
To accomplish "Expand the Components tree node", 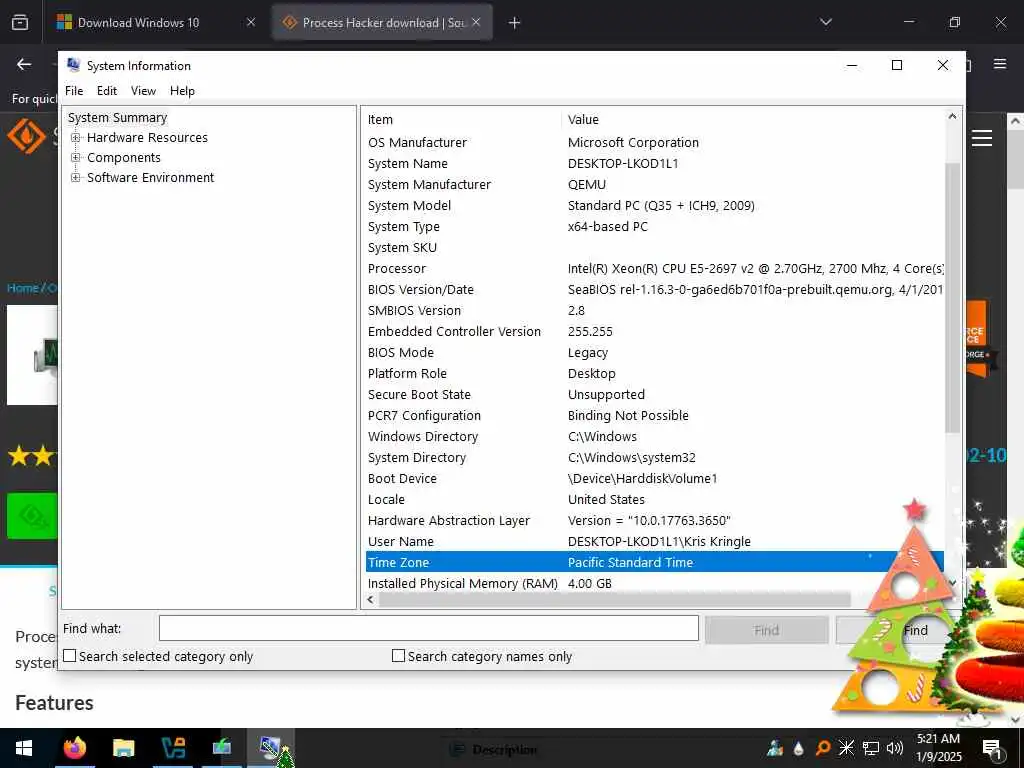I will [x=76, y=157].
